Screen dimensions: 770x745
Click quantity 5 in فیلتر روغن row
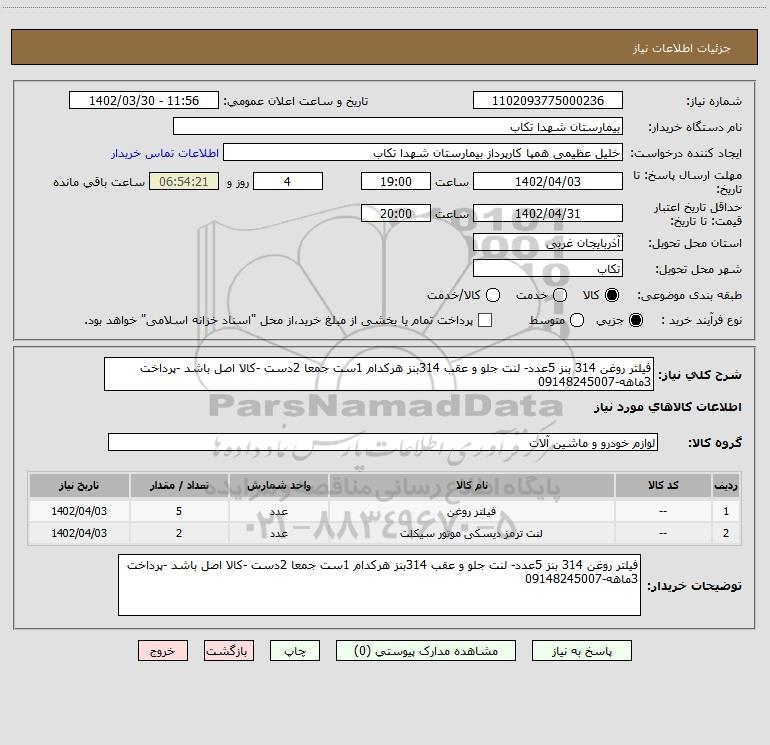[x=179, y=511]
